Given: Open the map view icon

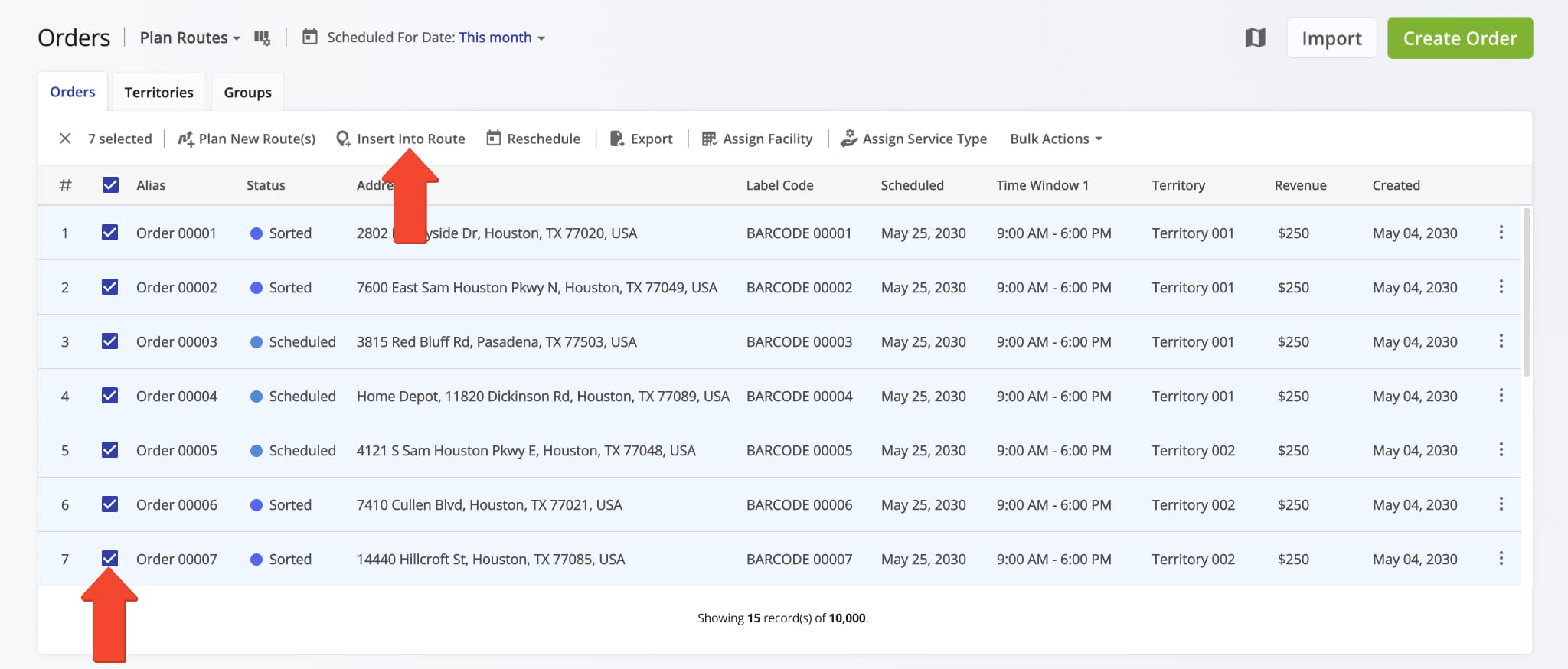Looking at the screenshot, I should 1255,38.
